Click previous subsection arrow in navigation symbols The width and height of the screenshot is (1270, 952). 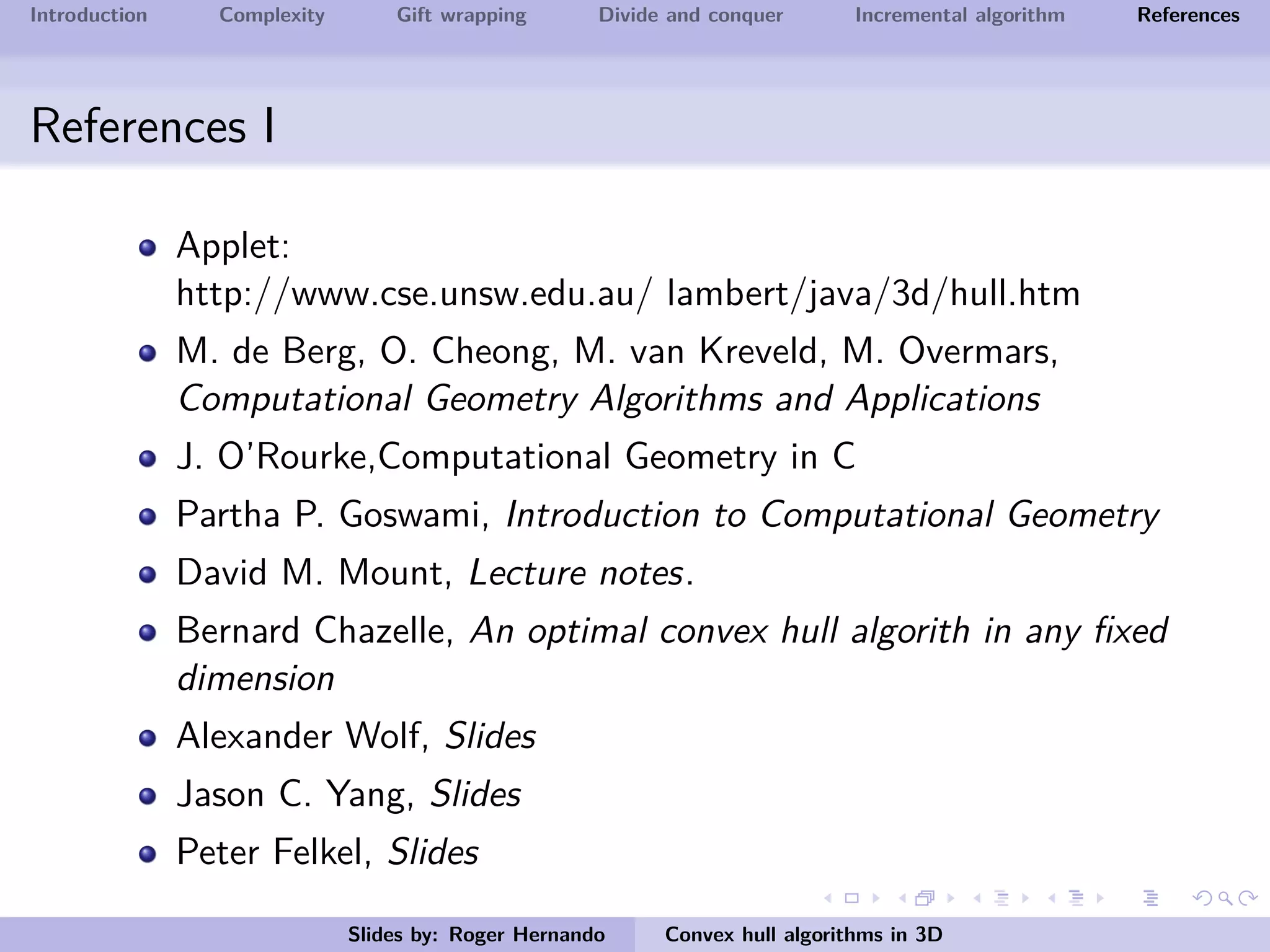point(977,898)
